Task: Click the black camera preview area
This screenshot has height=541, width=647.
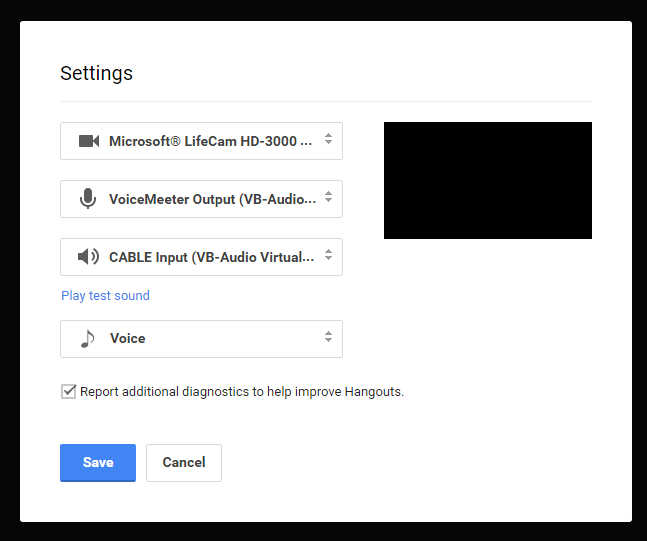Action: (488, 180)
